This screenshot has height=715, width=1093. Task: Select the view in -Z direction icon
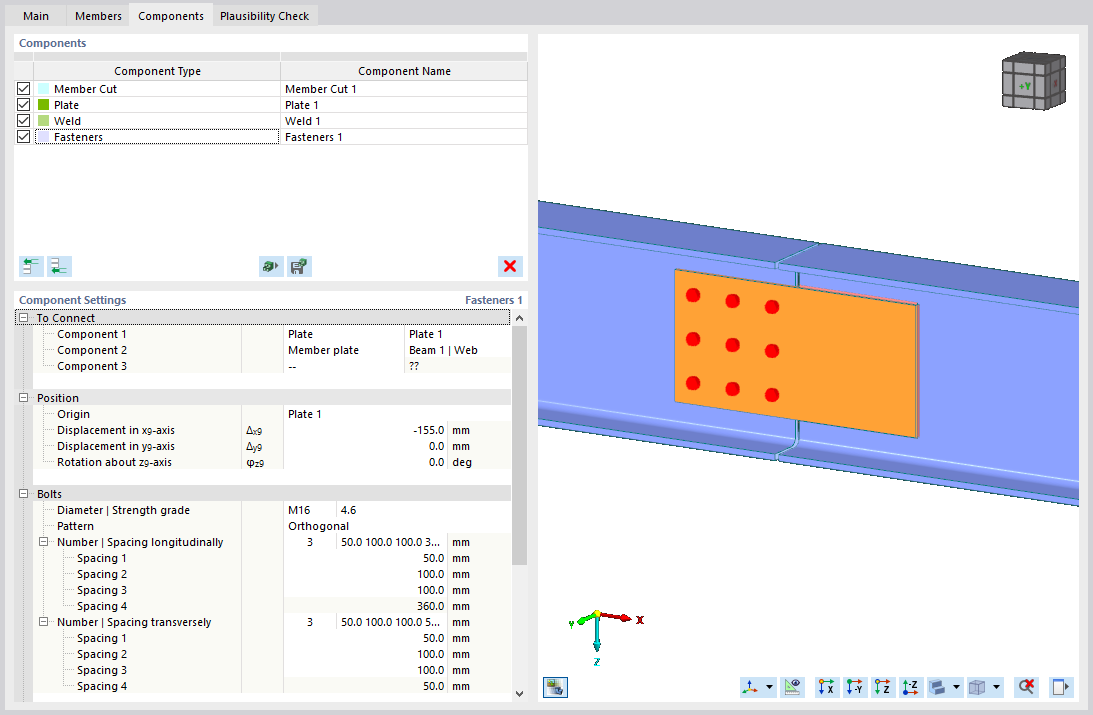(908, 687)
